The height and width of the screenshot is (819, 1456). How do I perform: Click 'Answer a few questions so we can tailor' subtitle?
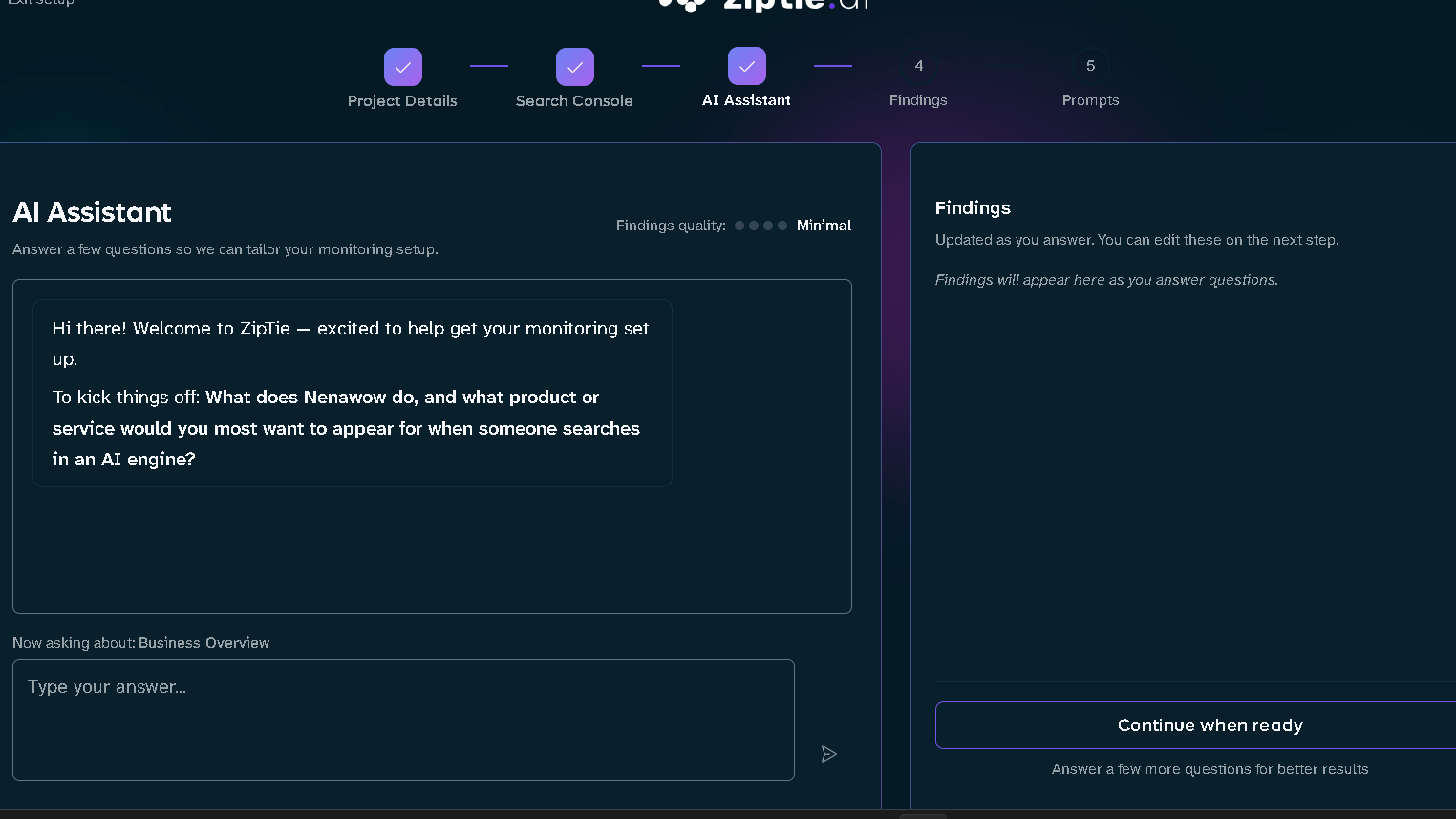[x=225, y=249]
